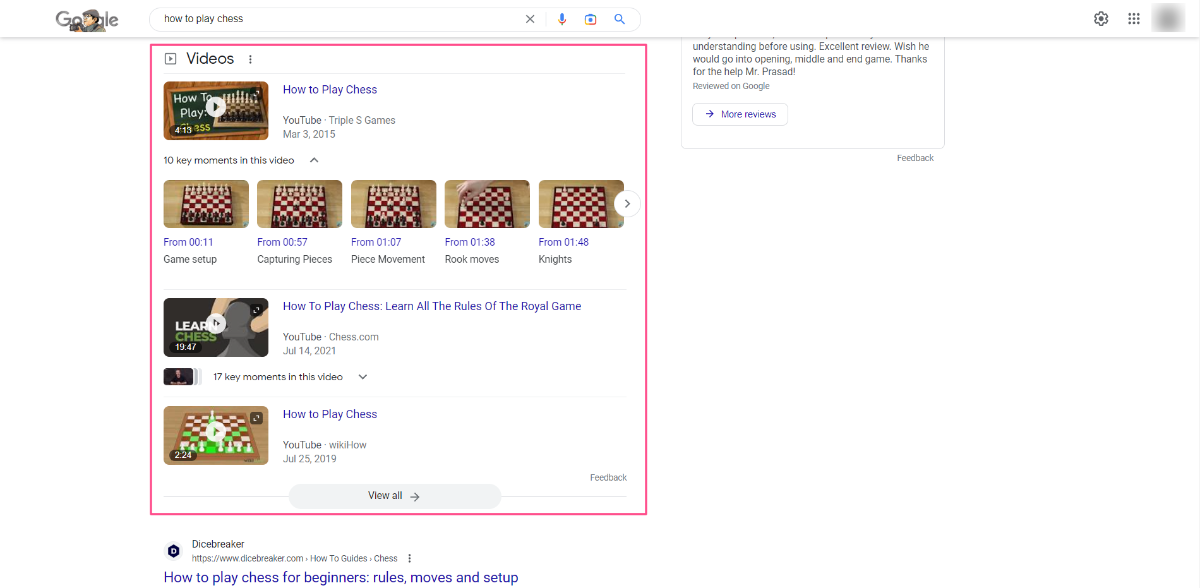Click the Jul 25, 2019 date
This screenshot has height=588, width=1200.
click(x=309, y=459)
